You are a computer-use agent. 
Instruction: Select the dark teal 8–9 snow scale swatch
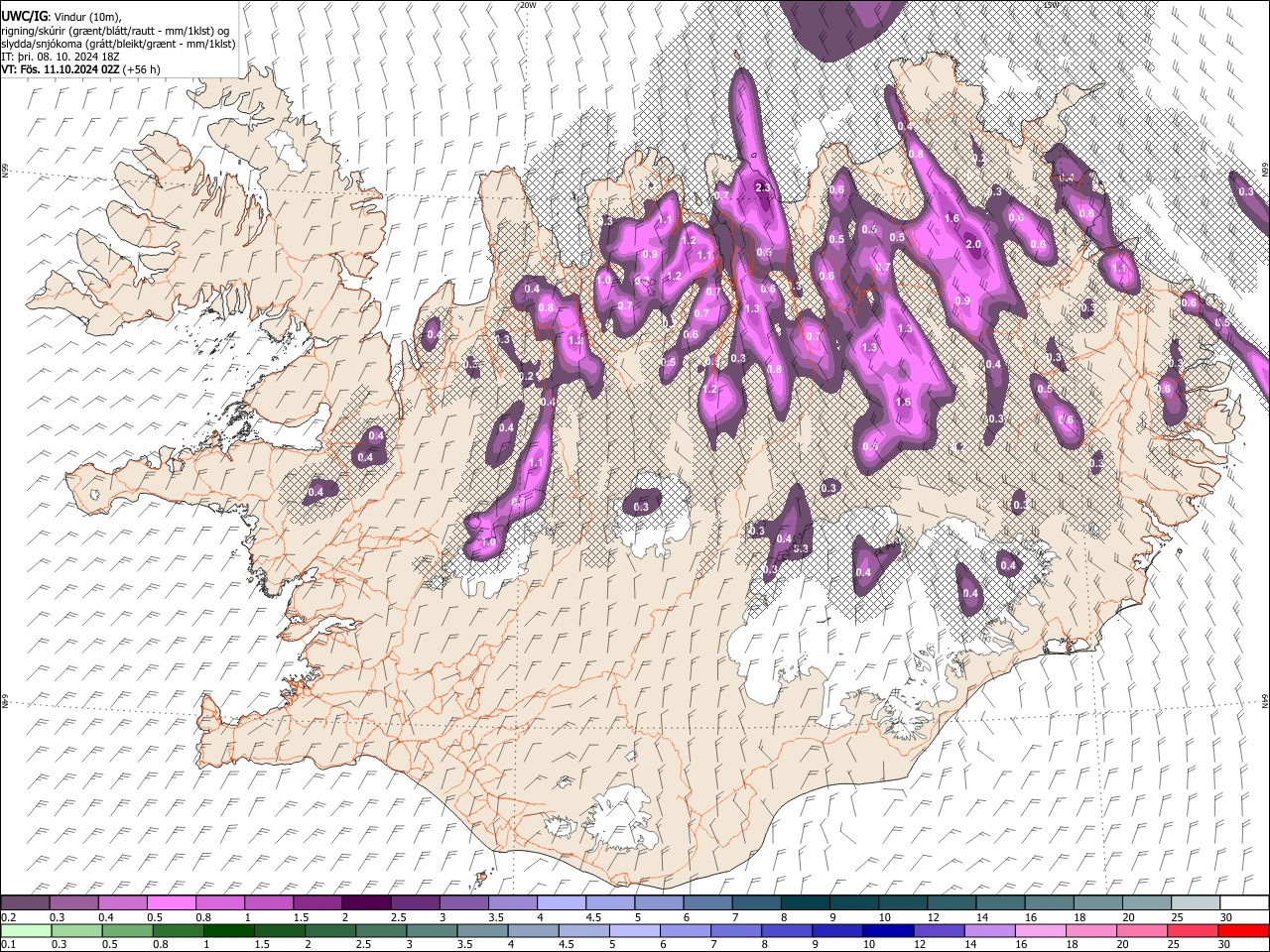804,903
